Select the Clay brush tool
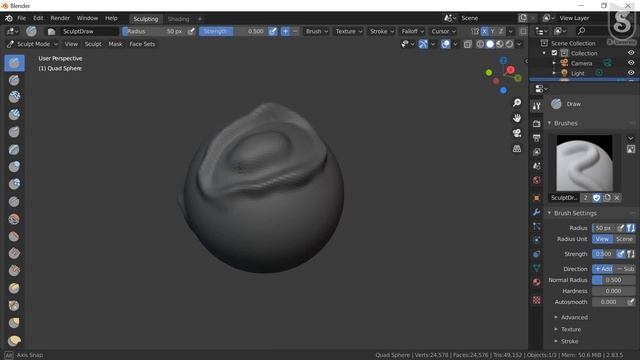Screen dimensions: 640x360 click(x=14, y=97)
